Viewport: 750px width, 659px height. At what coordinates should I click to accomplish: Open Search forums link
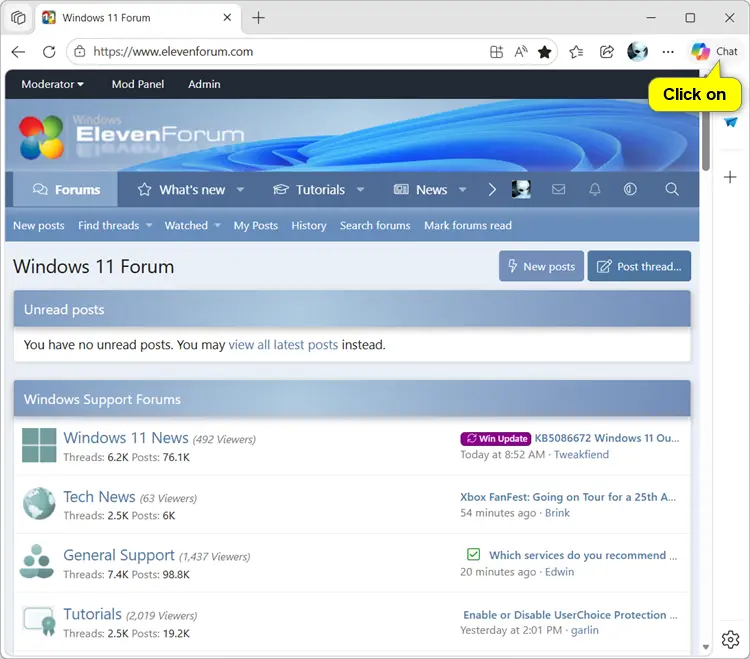click(x=375, y=226)
